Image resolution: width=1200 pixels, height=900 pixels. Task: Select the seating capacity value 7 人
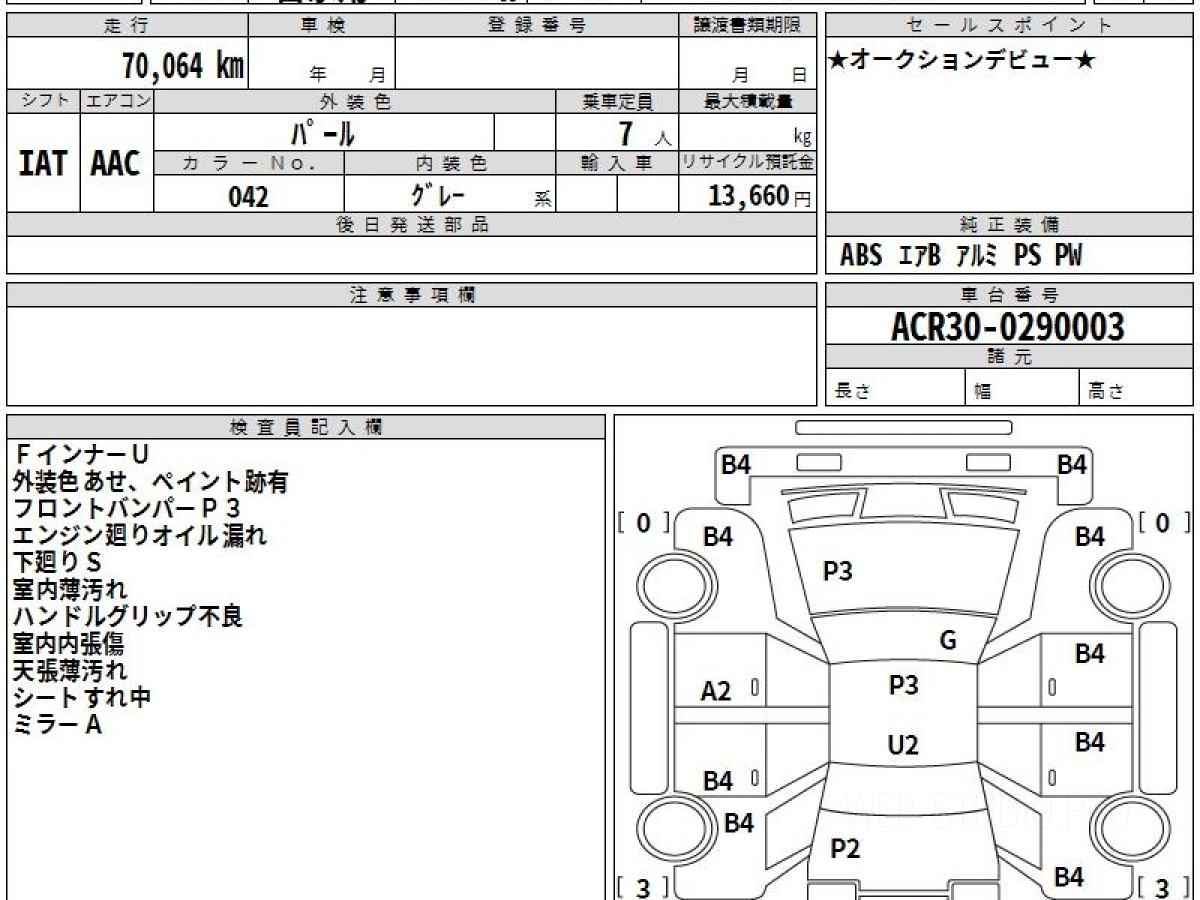point(643,135)
